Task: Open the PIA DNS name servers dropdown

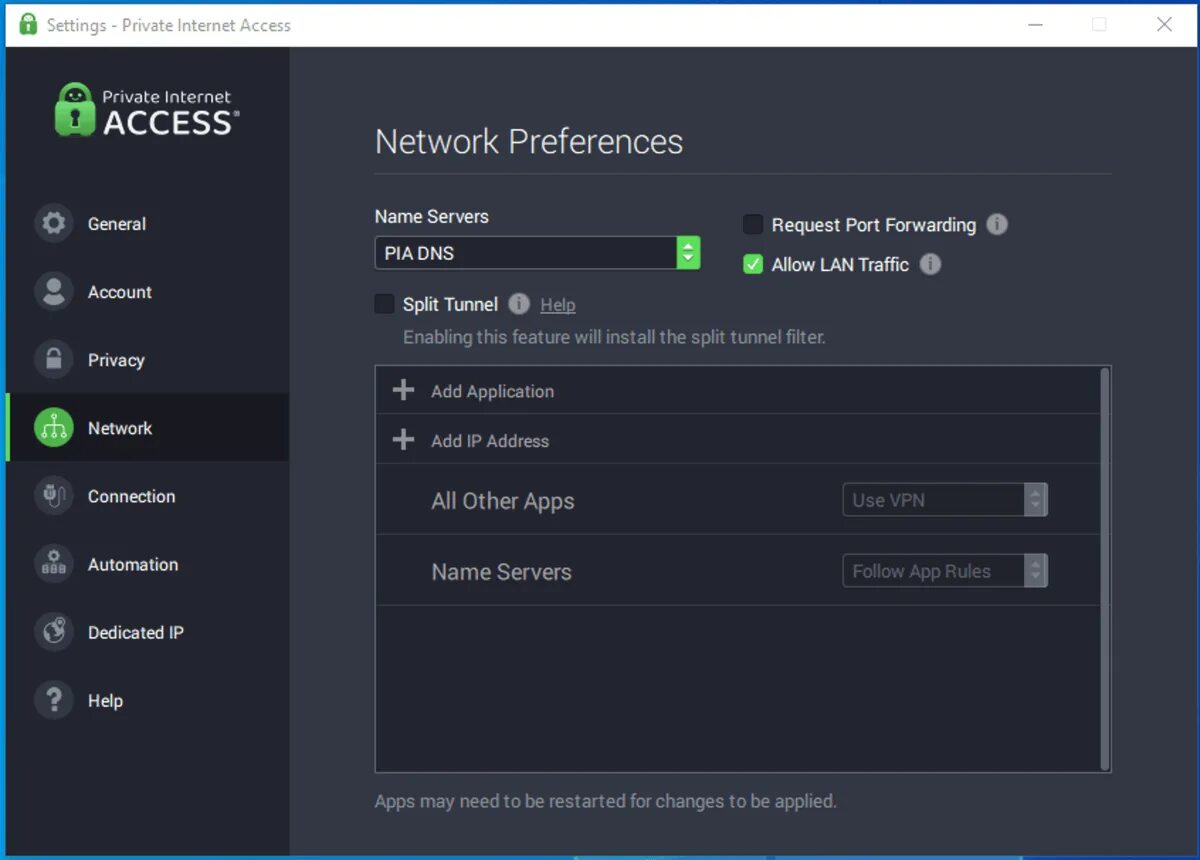Action: pos(537,253)
